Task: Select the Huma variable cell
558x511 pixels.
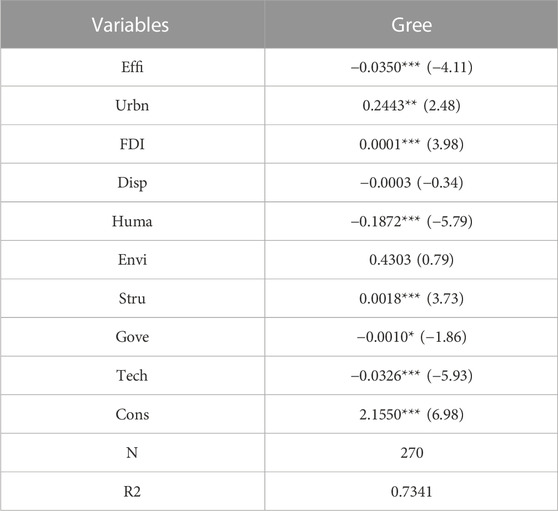Action: [x=132, y=221]
